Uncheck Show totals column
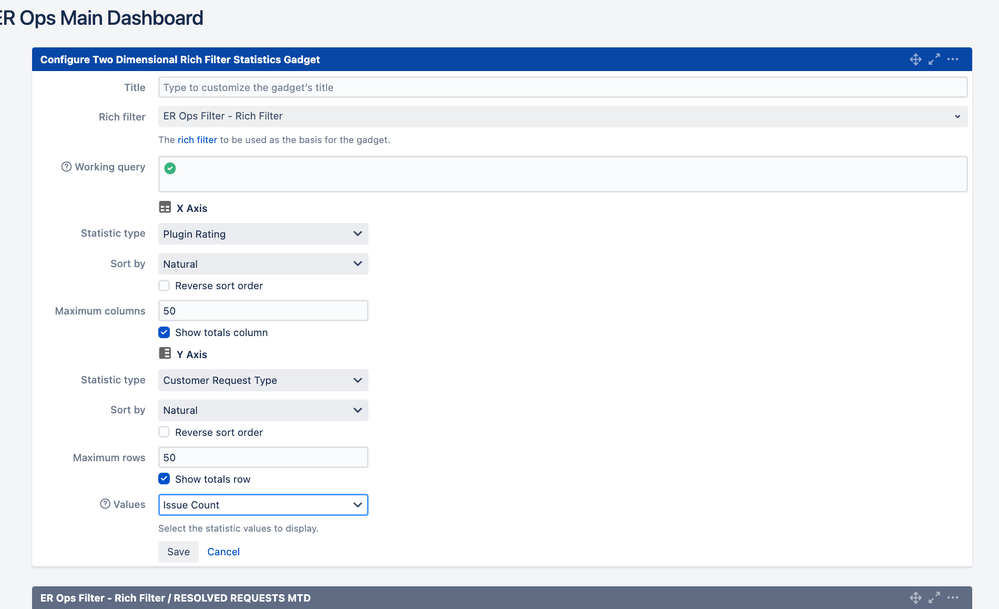This screenshot has height=609, width=999. coord(164,332)
